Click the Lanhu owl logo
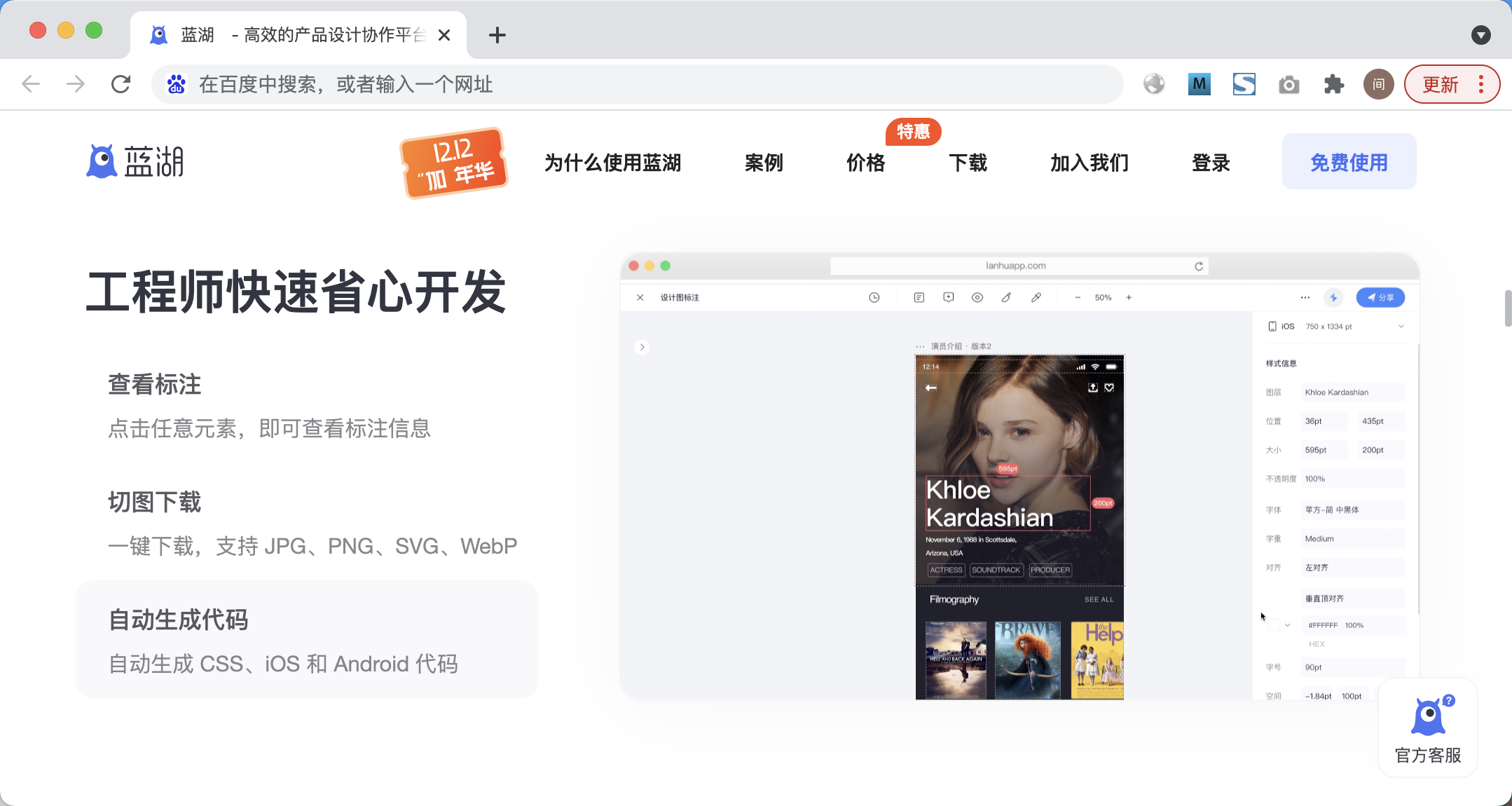This screenshot has height=806, width=1512. (x=102, y=160)
